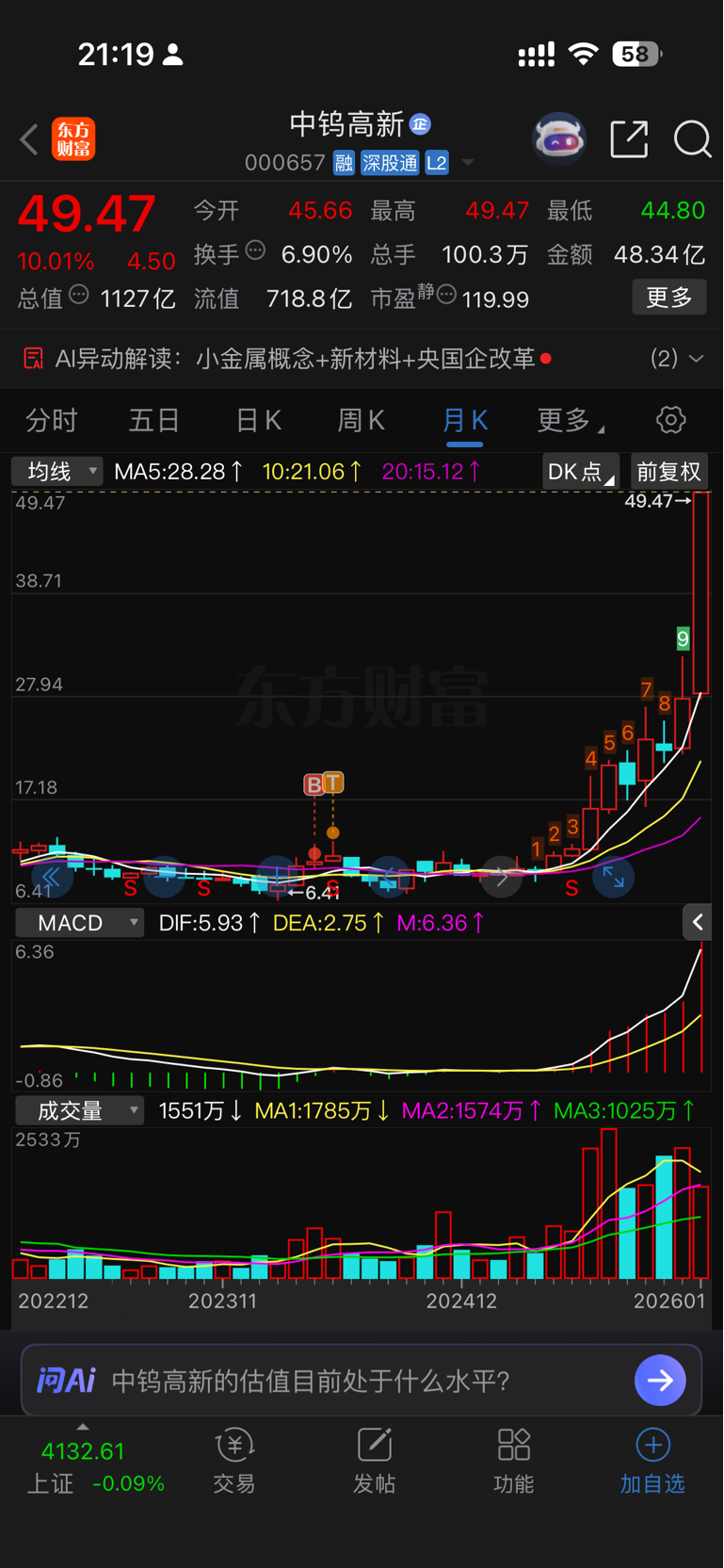Tap the 问AI question input field
This screenshot has height=1568, width=724.
click(362, 1381)
